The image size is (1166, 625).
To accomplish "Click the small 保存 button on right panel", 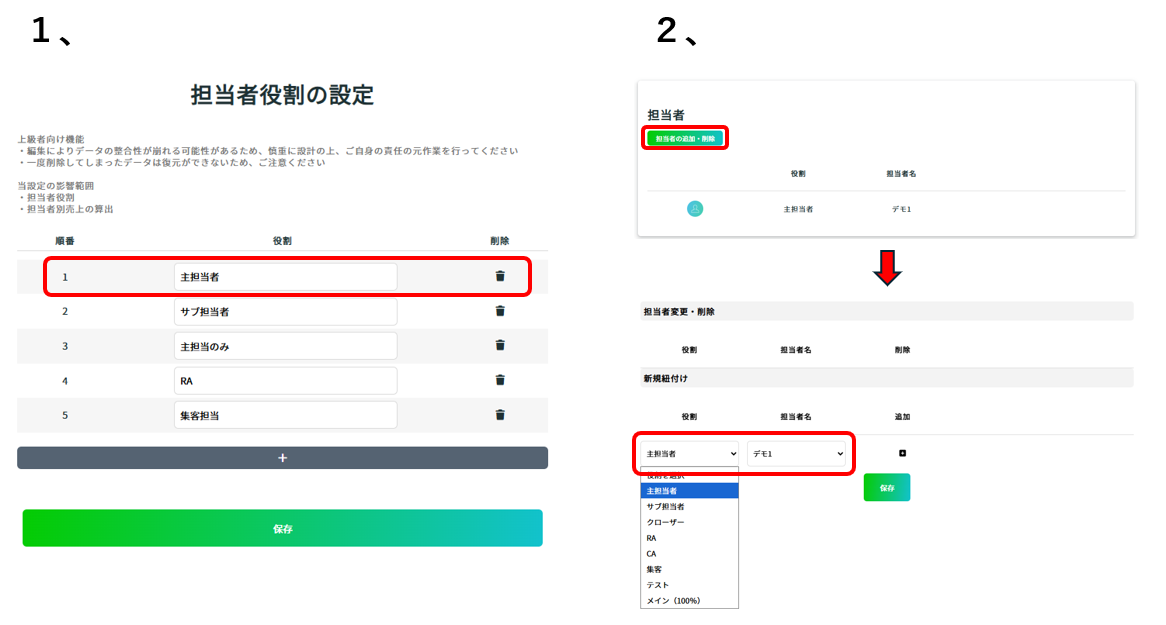I will pyautogui.click(x=887, y=488).
